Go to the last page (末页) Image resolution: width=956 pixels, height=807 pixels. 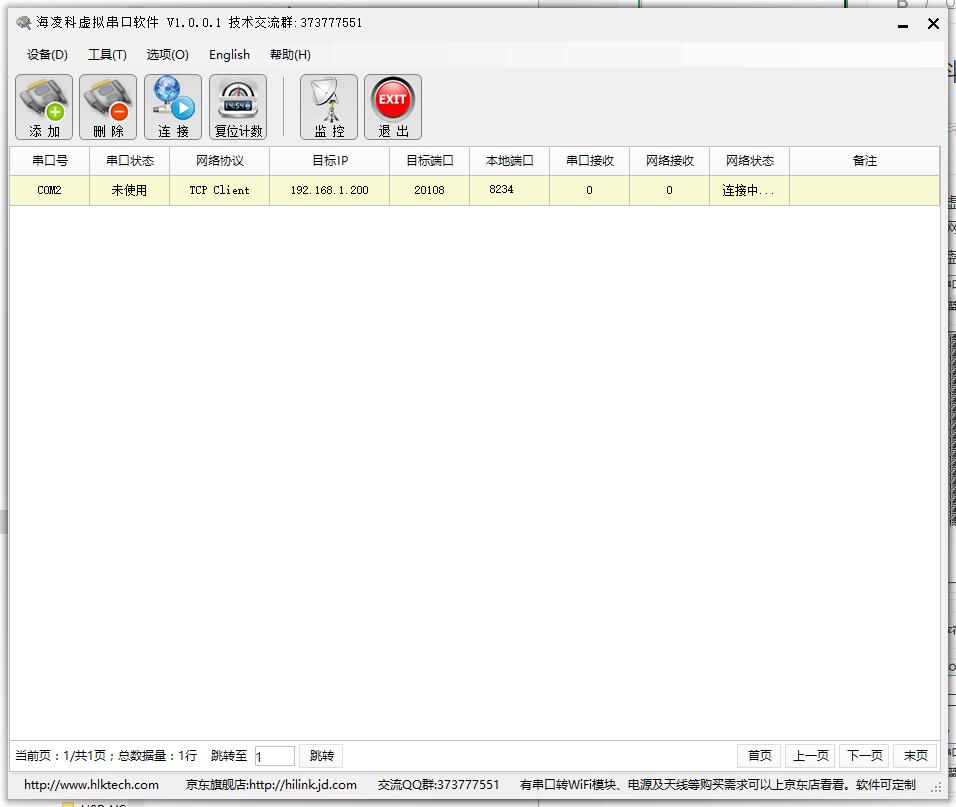click(916, 756)
